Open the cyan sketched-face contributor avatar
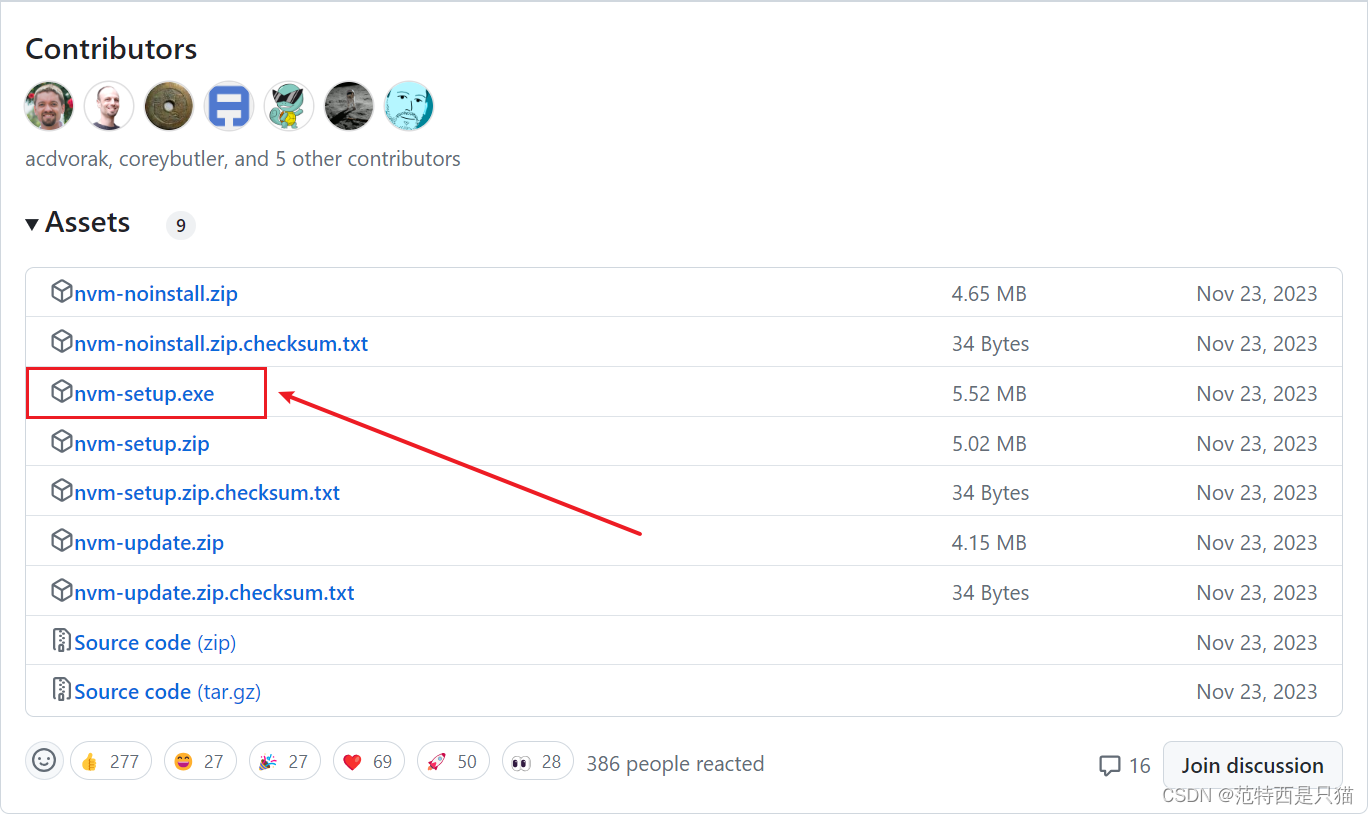Viewport: 1369px width, 815px height. pos(409,106)
